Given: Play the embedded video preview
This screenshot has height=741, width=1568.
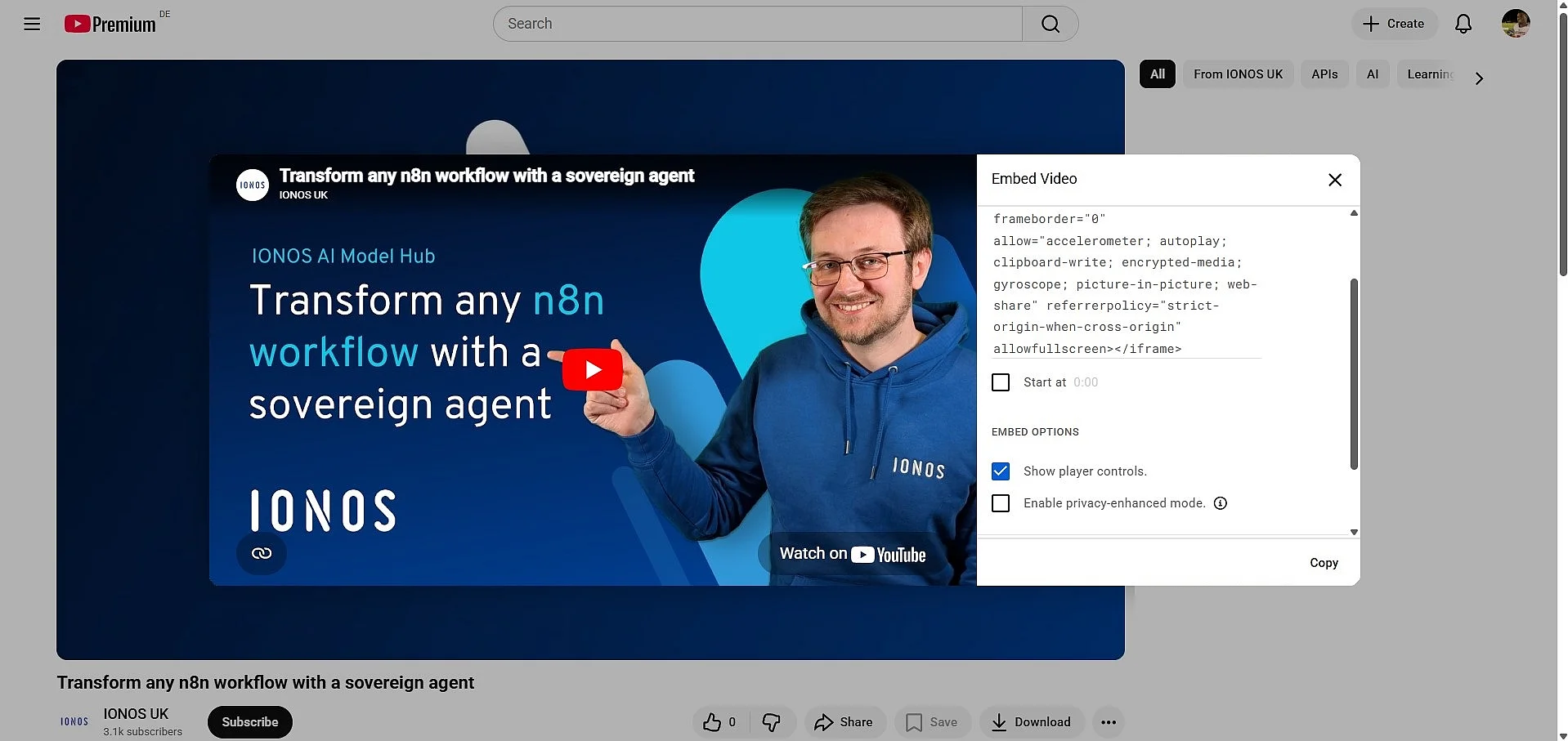Looking at the screenshot, I should click(593, 370).
